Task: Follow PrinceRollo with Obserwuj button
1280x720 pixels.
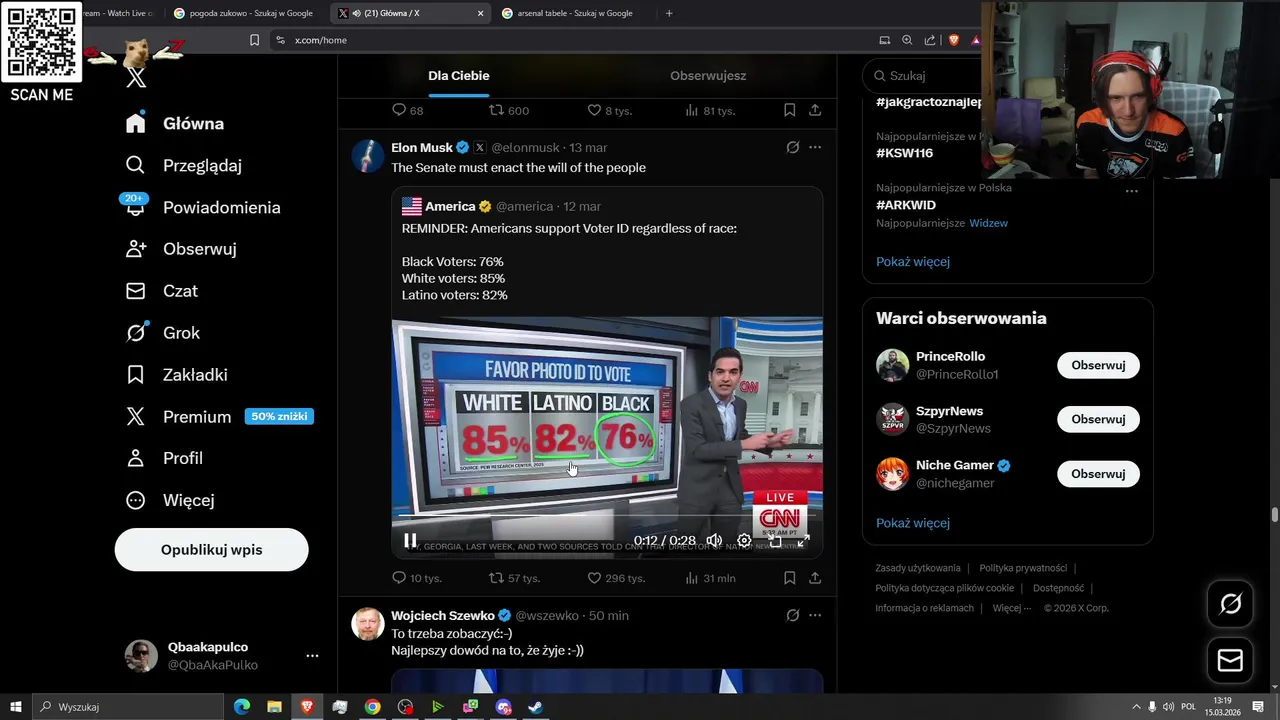Action: pyautogui.click(x=1098, y=365)
